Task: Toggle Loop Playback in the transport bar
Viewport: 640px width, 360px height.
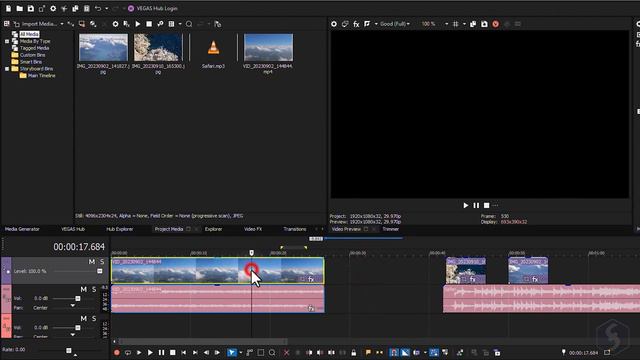Action: (x=128, y=353)
